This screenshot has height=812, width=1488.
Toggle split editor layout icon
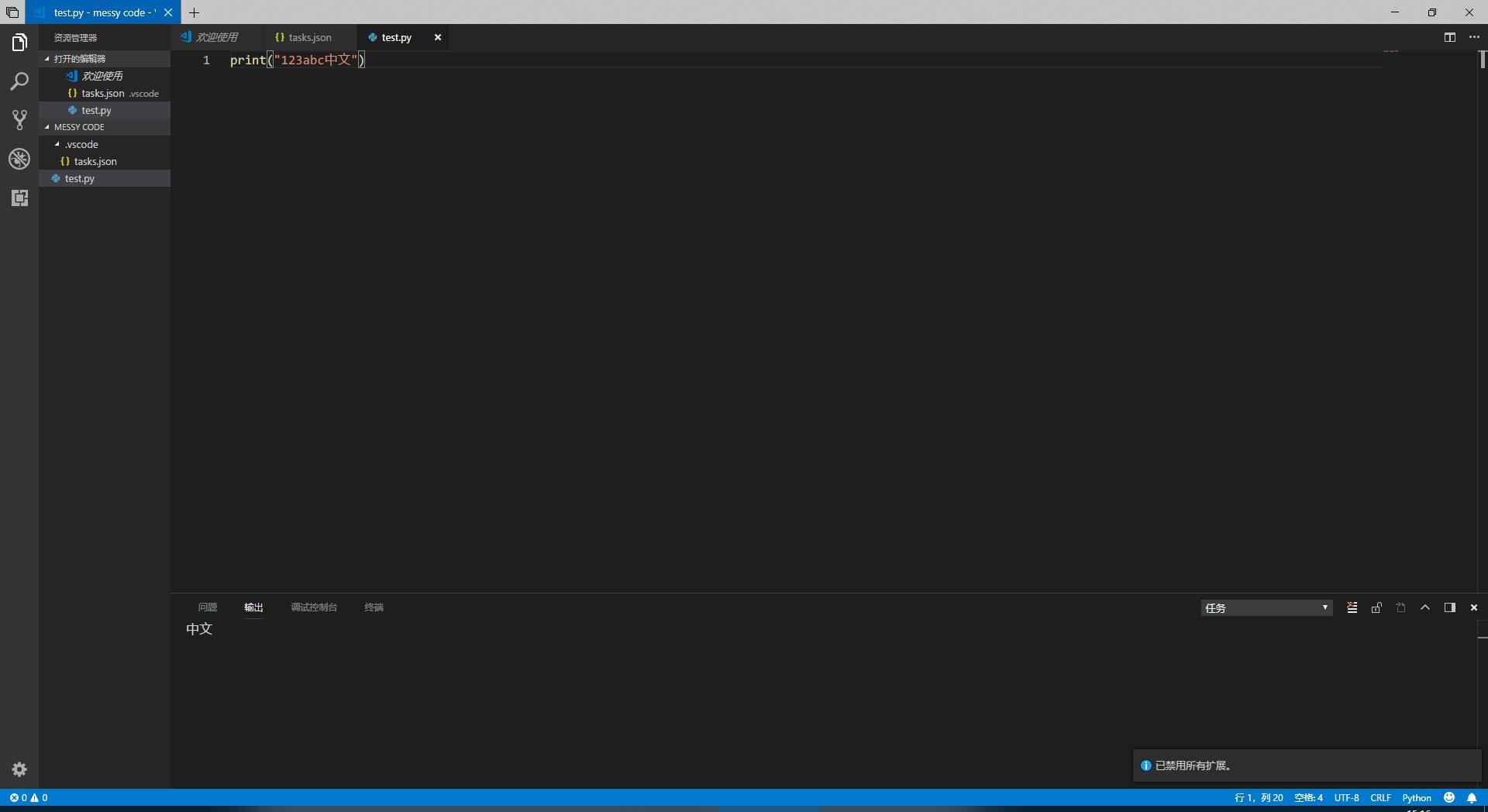pos(1450,36)
